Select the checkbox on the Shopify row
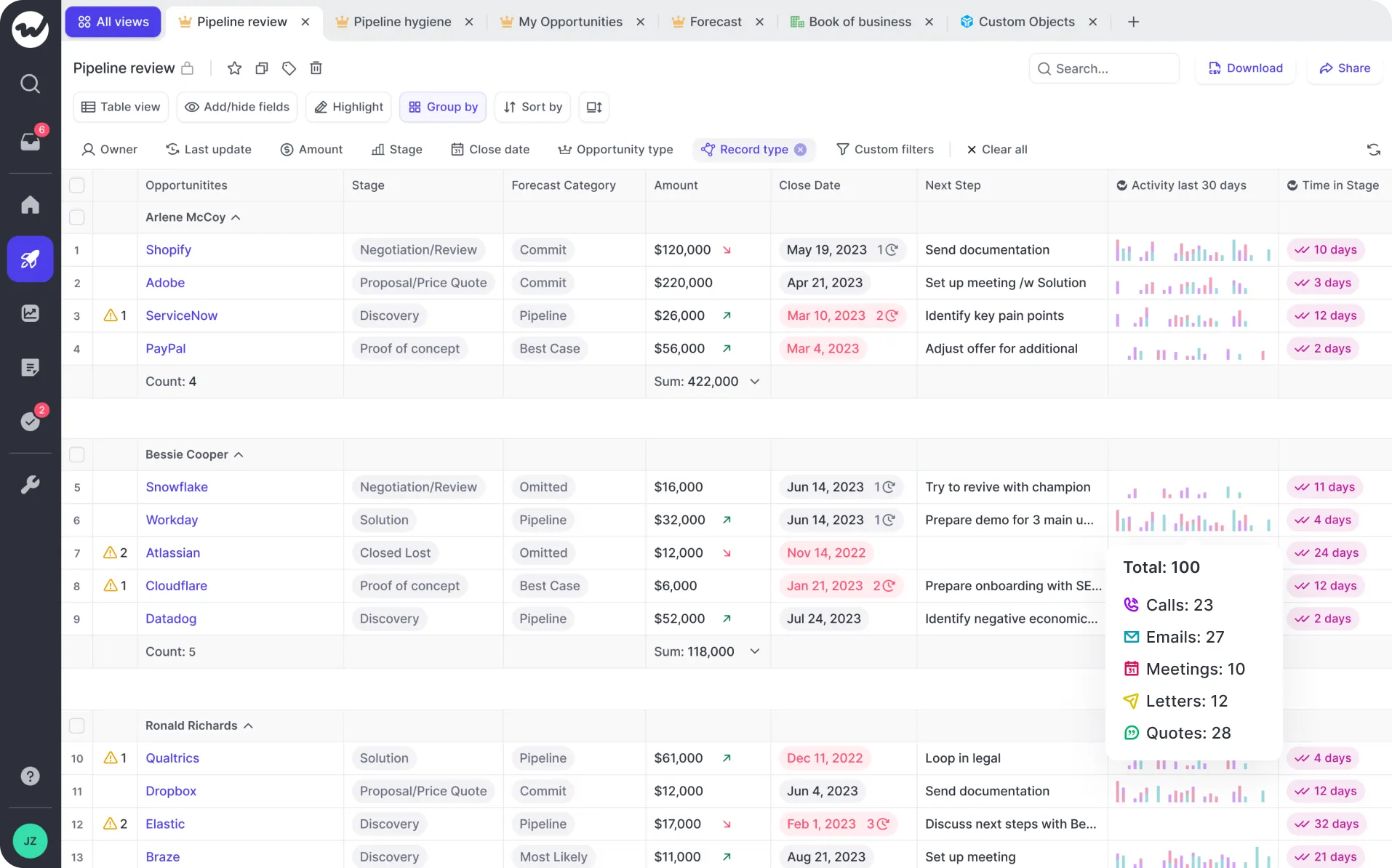Viewport: 1392px width, 868px height. pyautogui.click(x=77, y=249)
